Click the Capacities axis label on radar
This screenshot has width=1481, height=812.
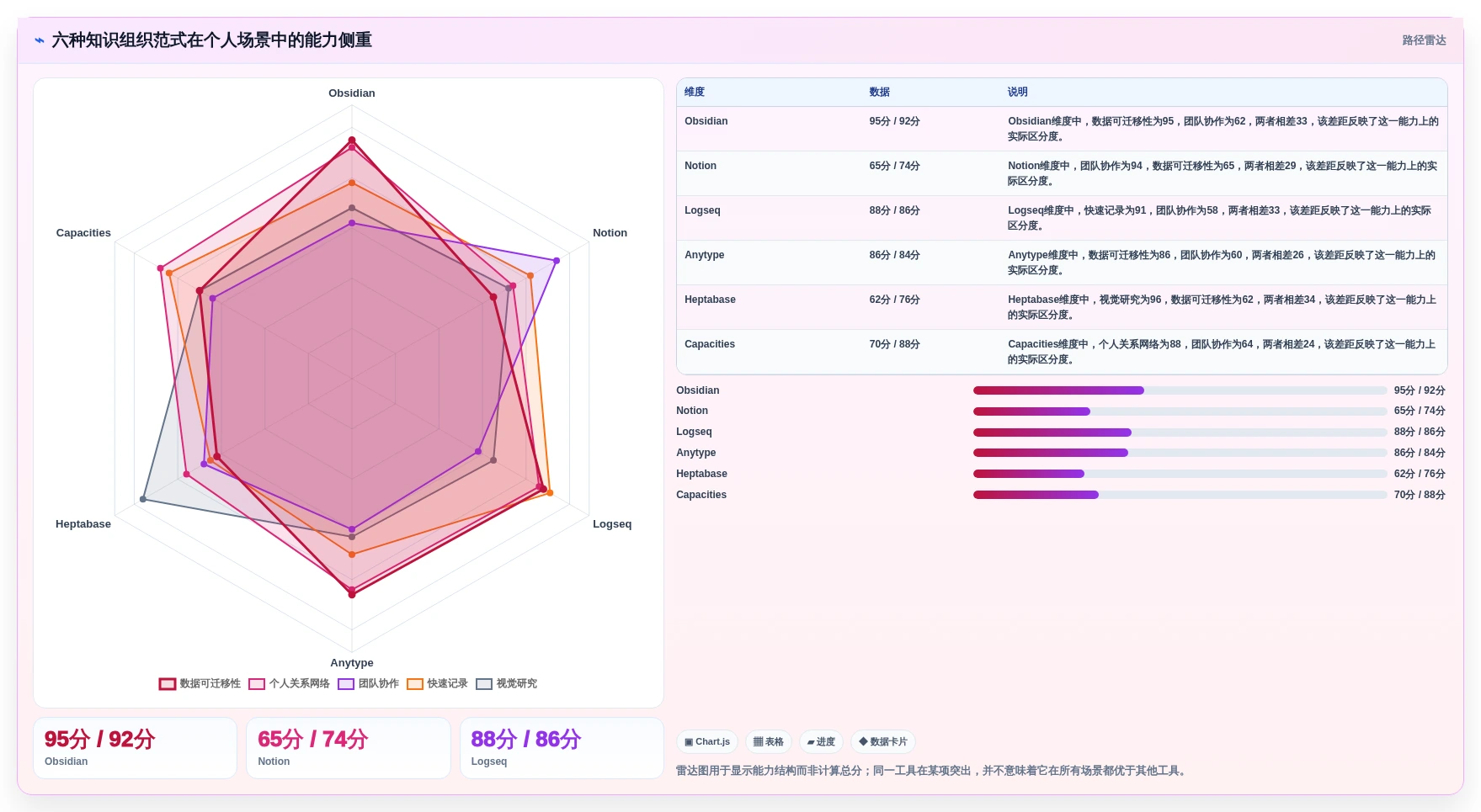(x=83, y=233)
